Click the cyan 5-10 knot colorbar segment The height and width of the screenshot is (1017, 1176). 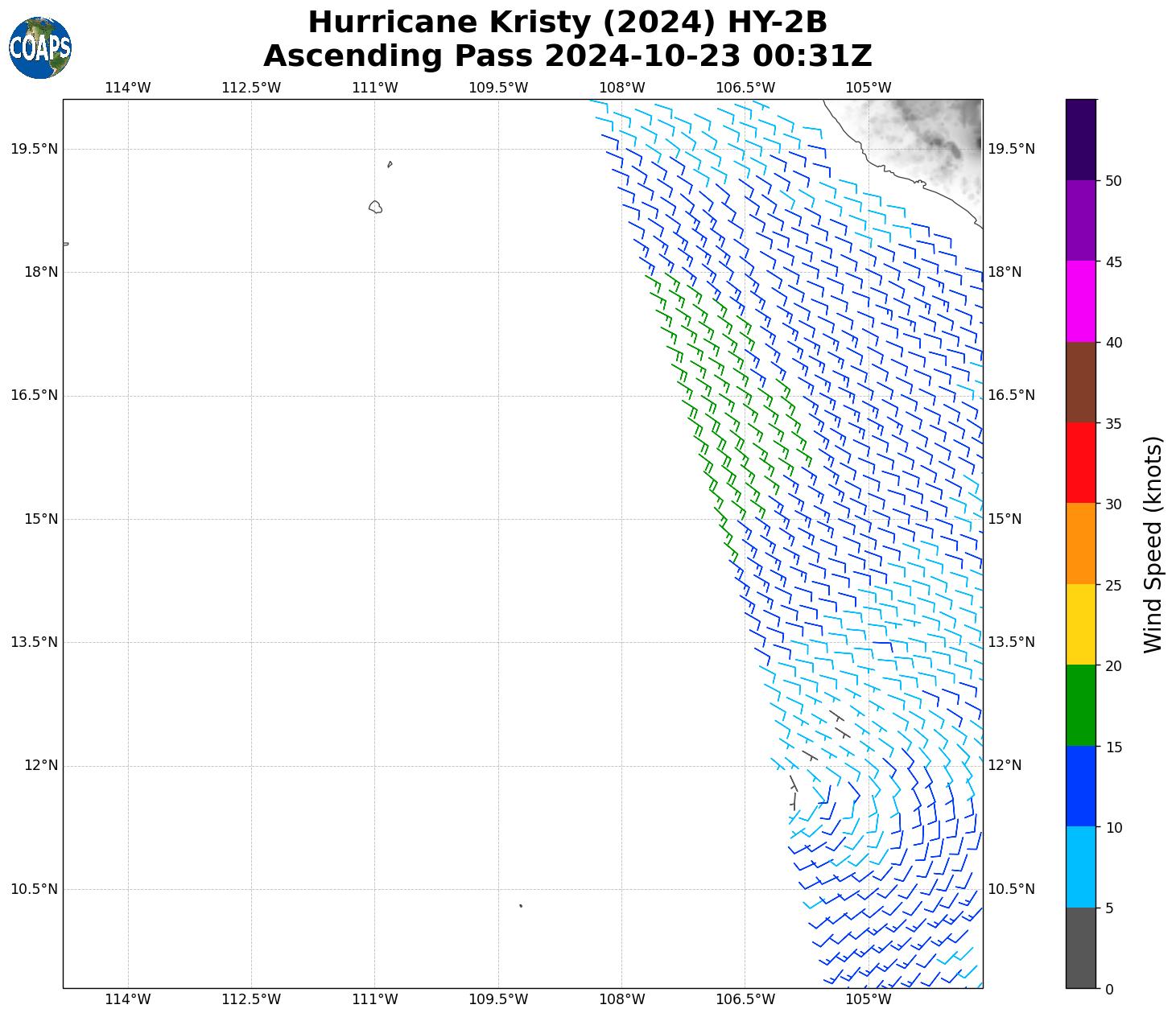tap(1080, 867)
